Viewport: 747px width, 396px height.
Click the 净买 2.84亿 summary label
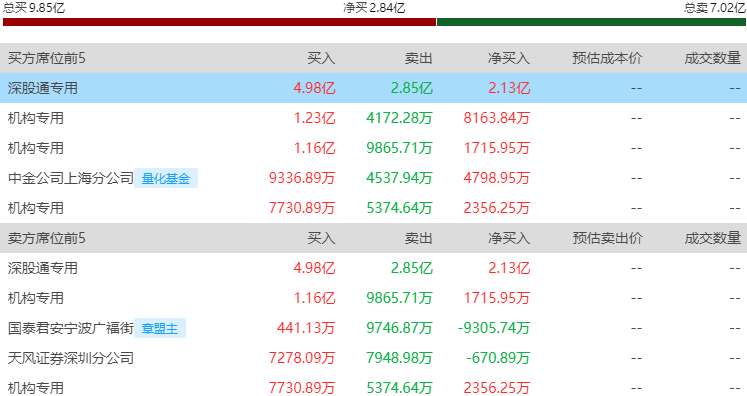tap(374, 8)
